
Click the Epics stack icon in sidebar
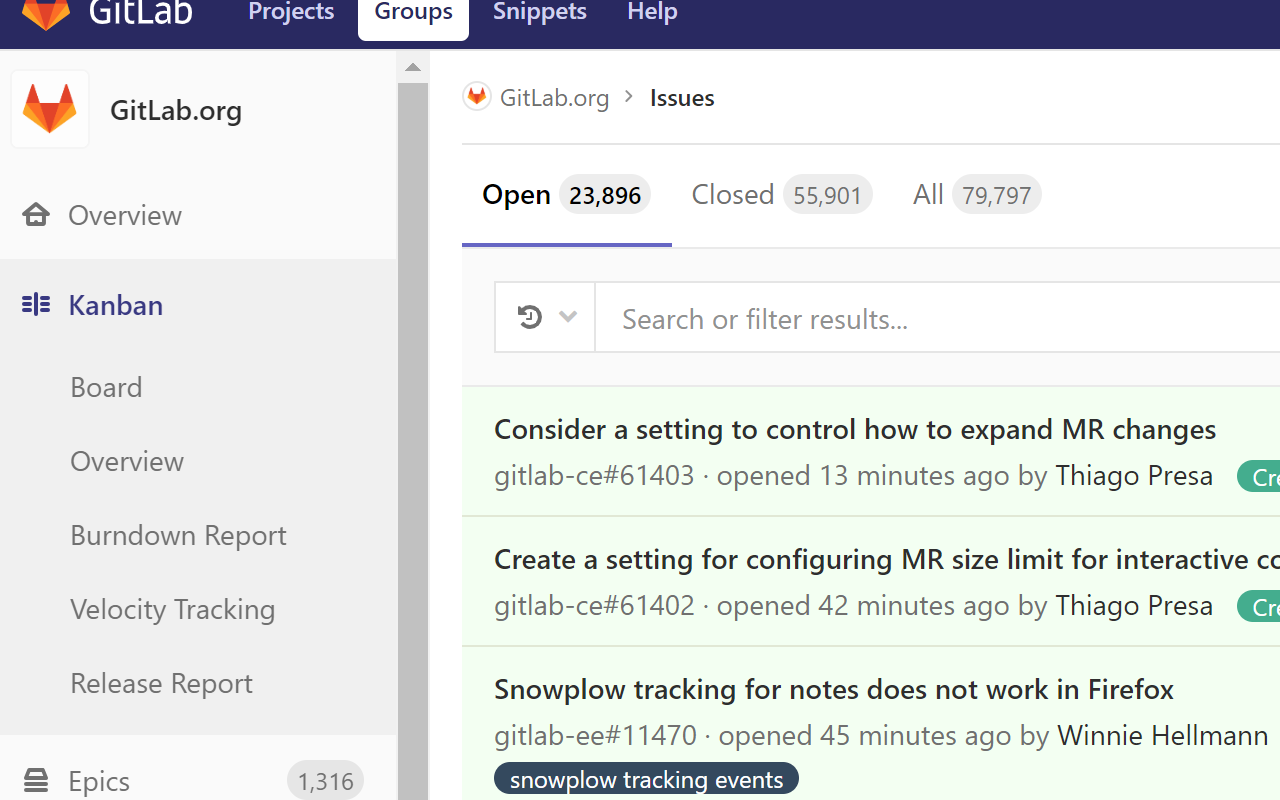[x=36, y=780]
